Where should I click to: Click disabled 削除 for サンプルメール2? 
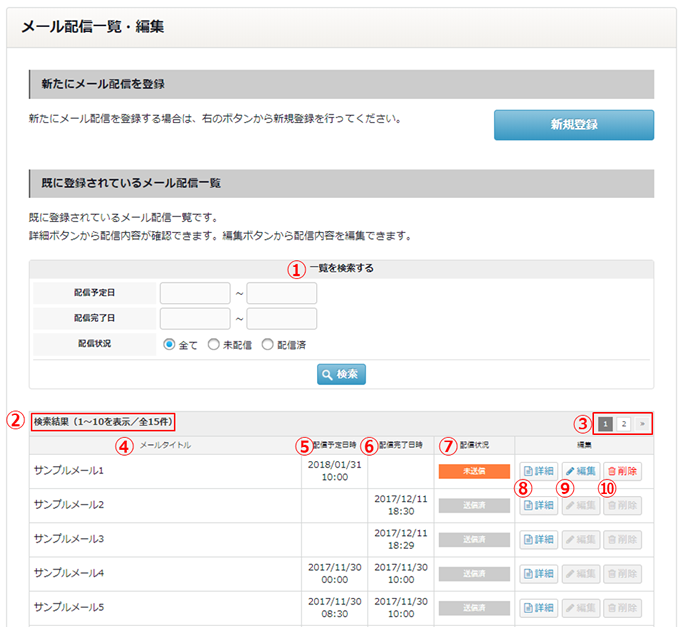[x=622, y=505]
